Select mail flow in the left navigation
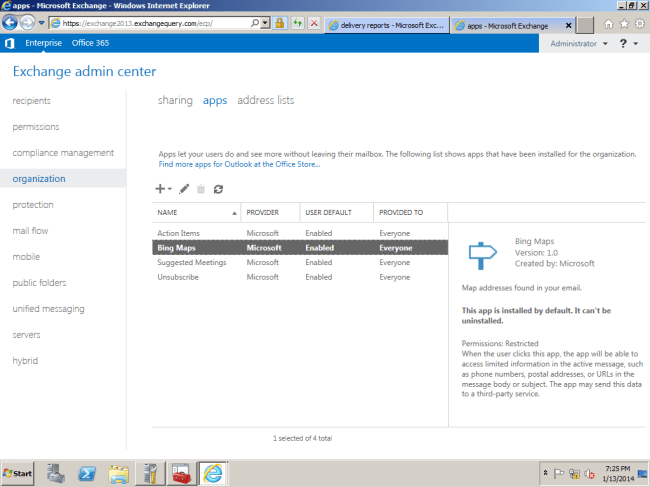The image size is (650, 487). (x=30, y=231)
